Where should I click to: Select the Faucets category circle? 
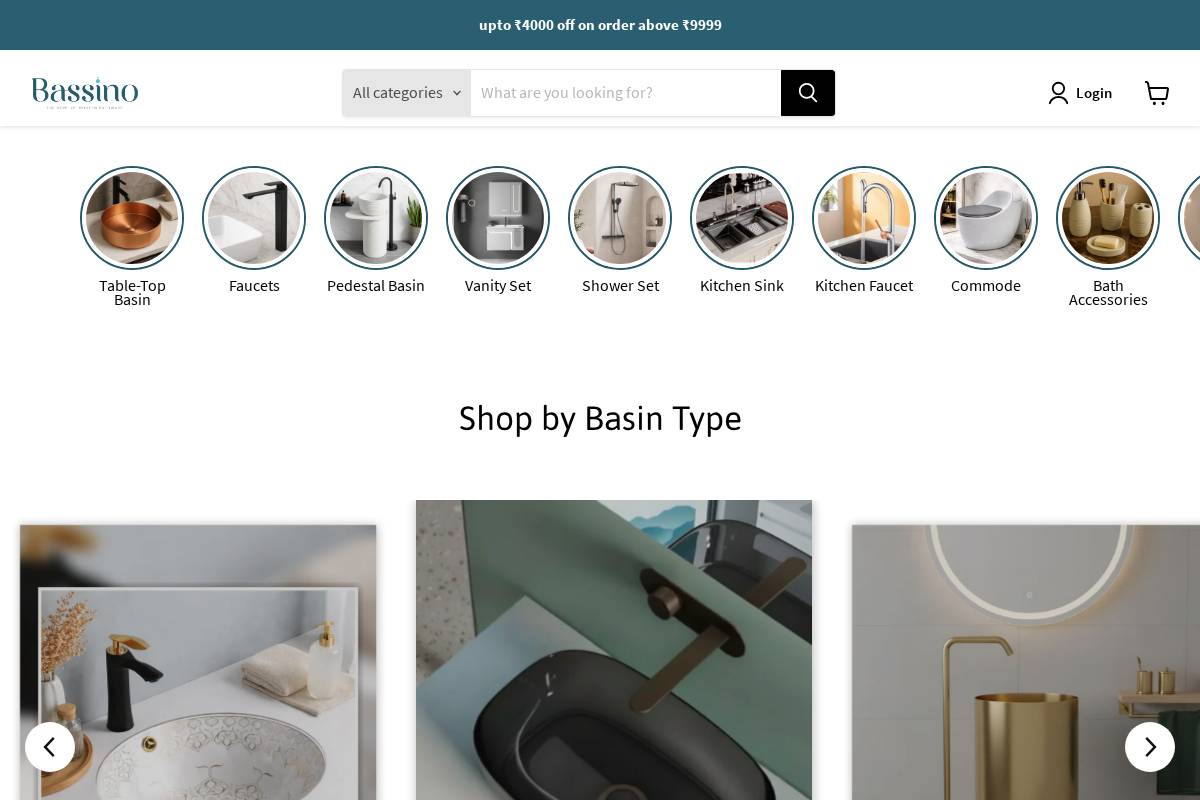[254, 218]
